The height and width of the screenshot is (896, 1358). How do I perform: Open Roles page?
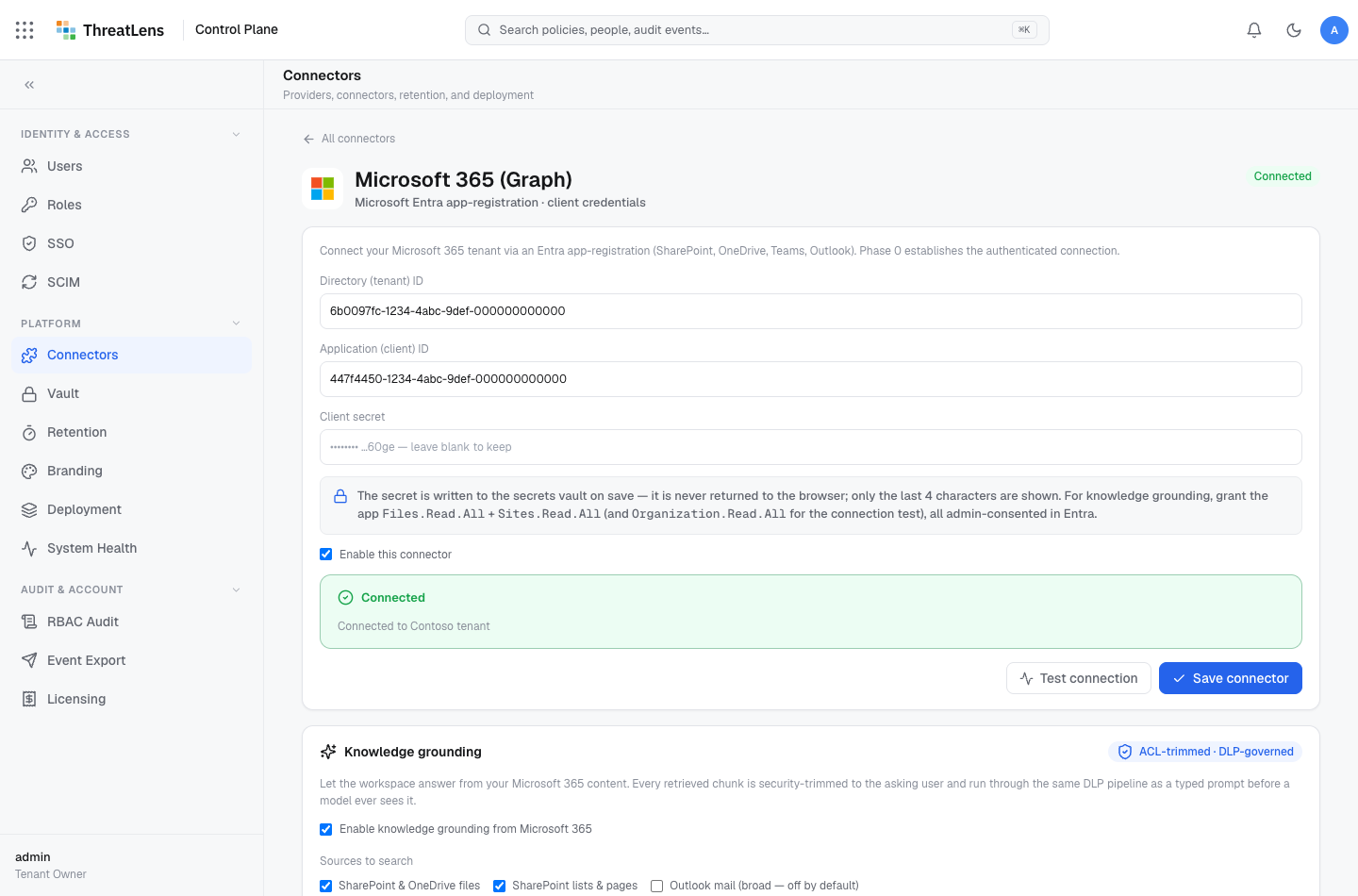click(x=131, y=205)
